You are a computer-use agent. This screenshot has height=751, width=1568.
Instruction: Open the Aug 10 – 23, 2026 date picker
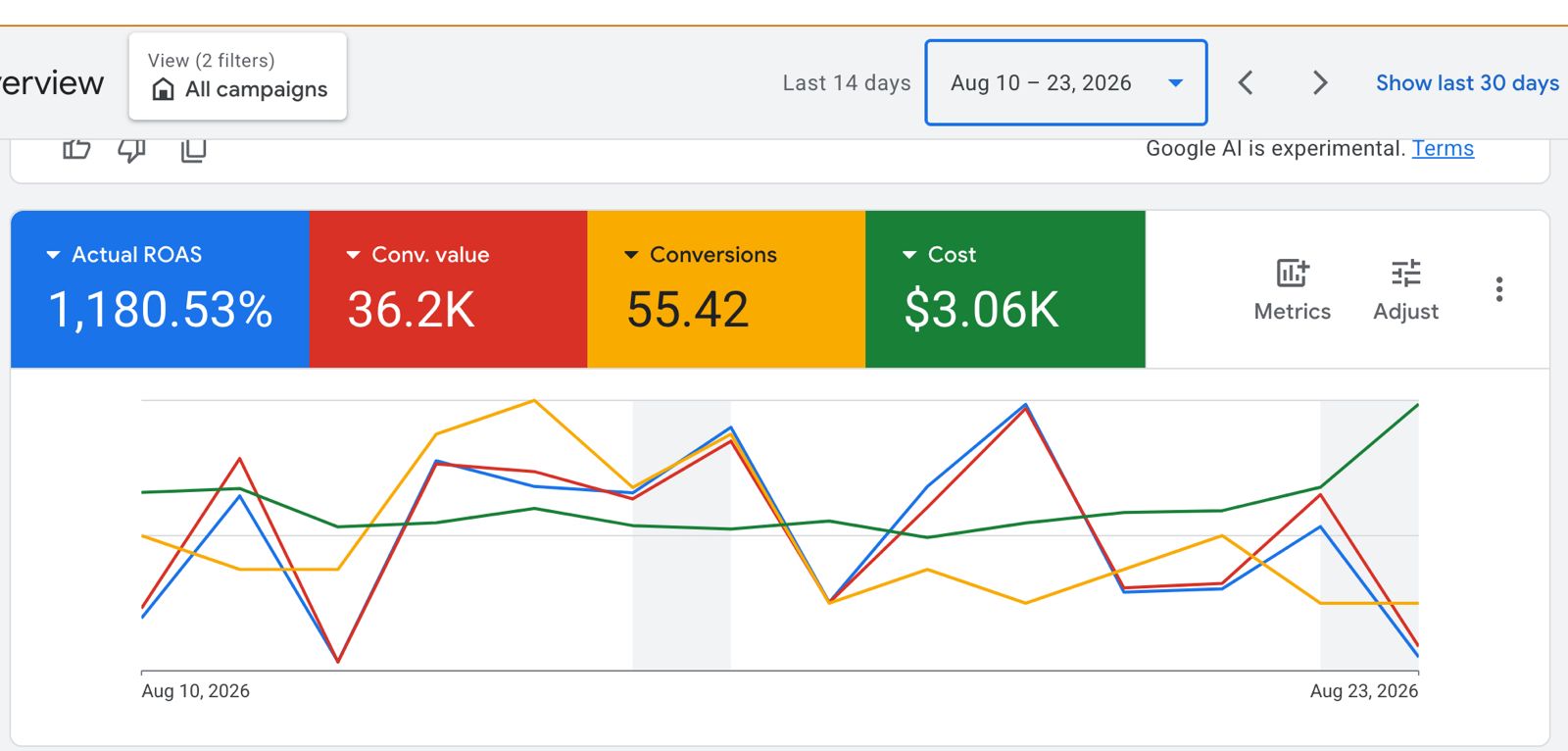[x=1066, y=82]
